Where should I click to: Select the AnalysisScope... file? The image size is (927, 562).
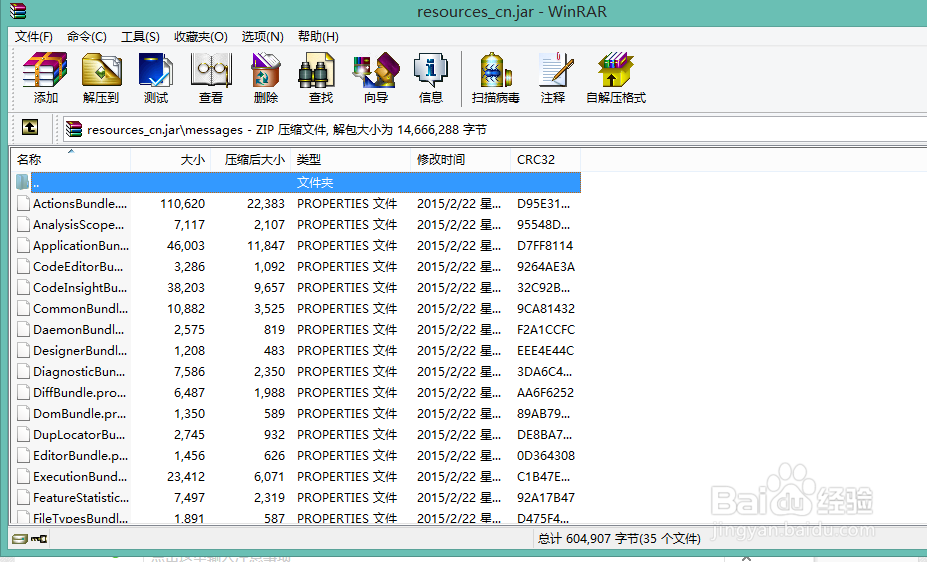pyautogui.click(x=78, y=225)
